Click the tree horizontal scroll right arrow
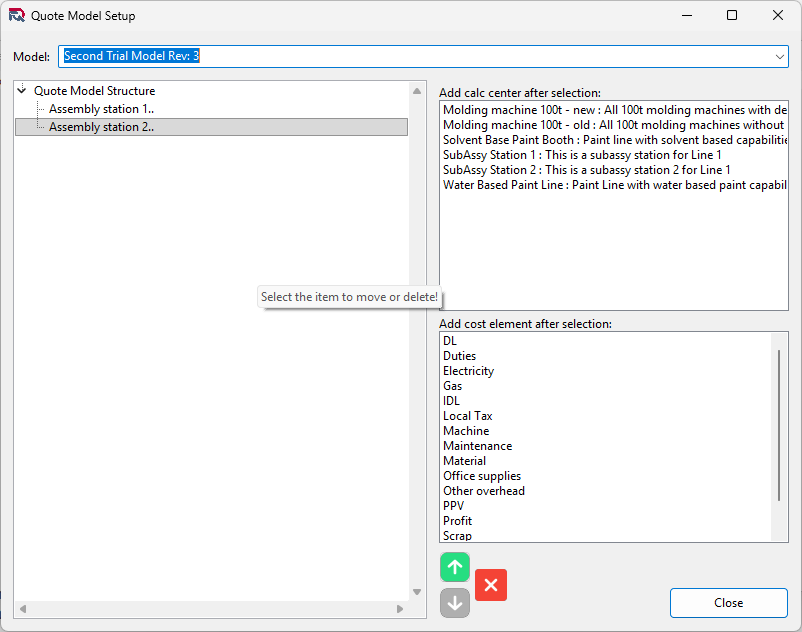Image resolution: width=802 pixels, height=632 pixels. point(400,608)
